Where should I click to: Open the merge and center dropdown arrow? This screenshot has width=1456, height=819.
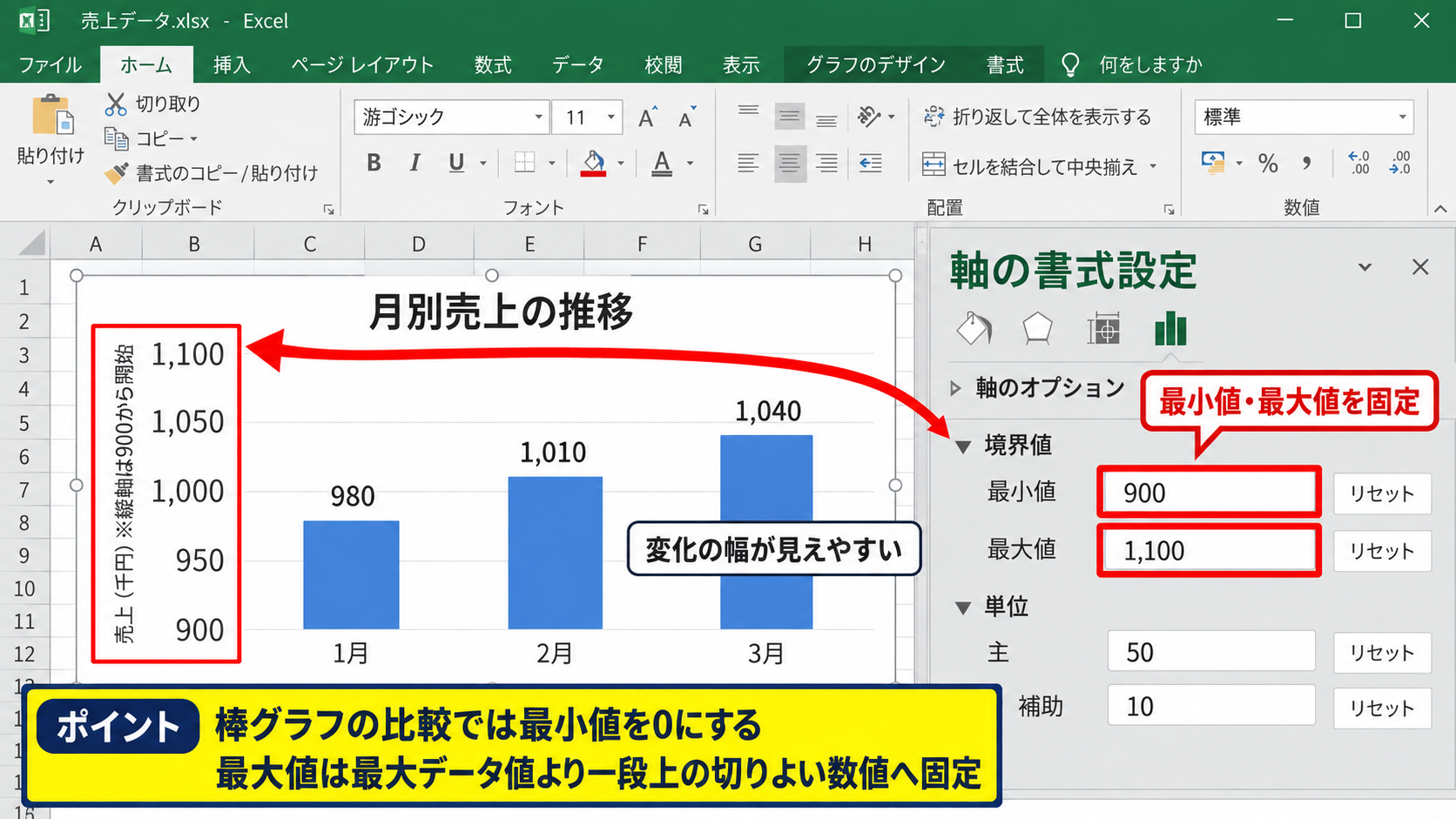pyautogui.click(x=1153, y=166)
